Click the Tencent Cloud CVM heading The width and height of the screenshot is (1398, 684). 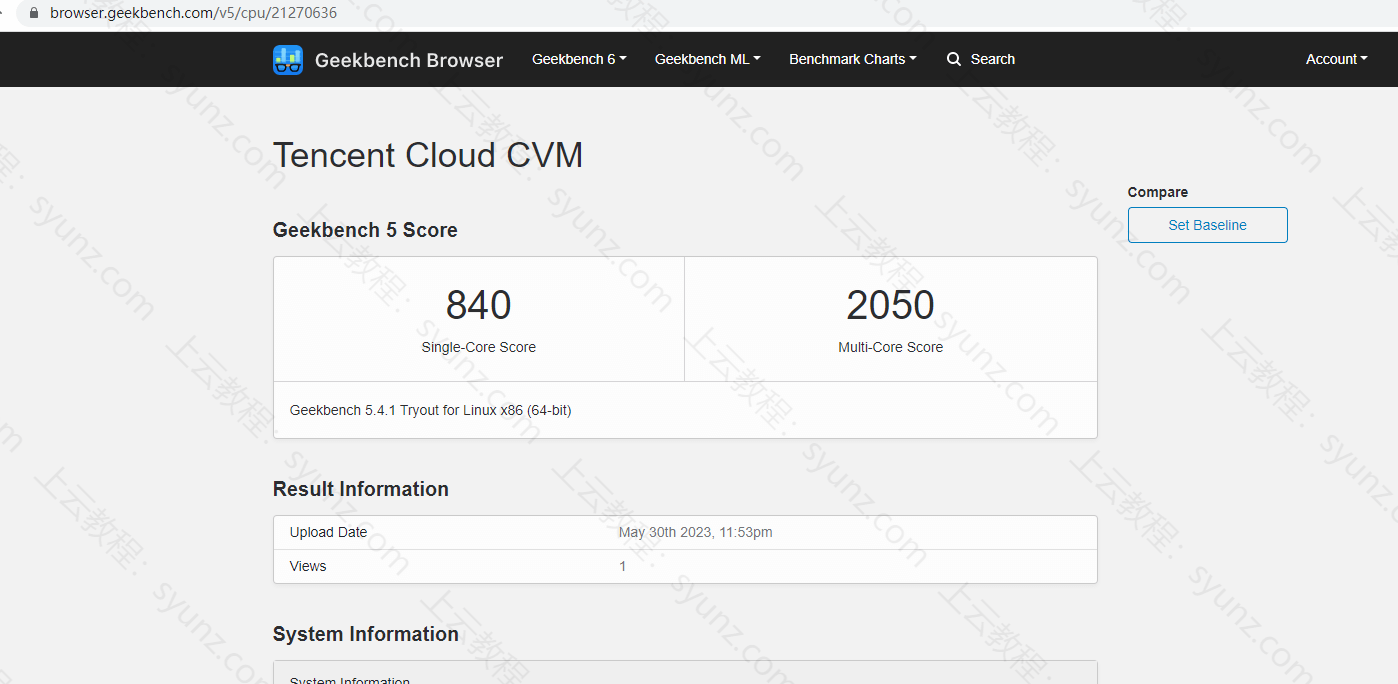428,155
